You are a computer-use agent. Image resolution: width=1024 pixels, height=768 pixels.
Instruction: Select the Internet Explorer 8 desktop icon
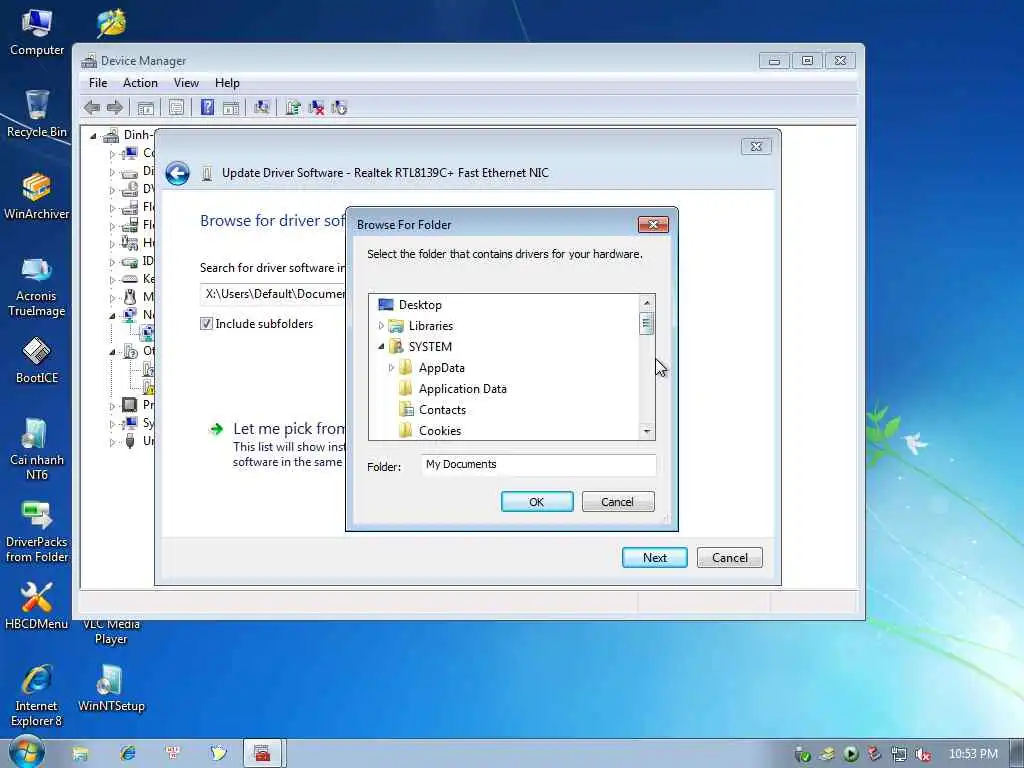37,695
